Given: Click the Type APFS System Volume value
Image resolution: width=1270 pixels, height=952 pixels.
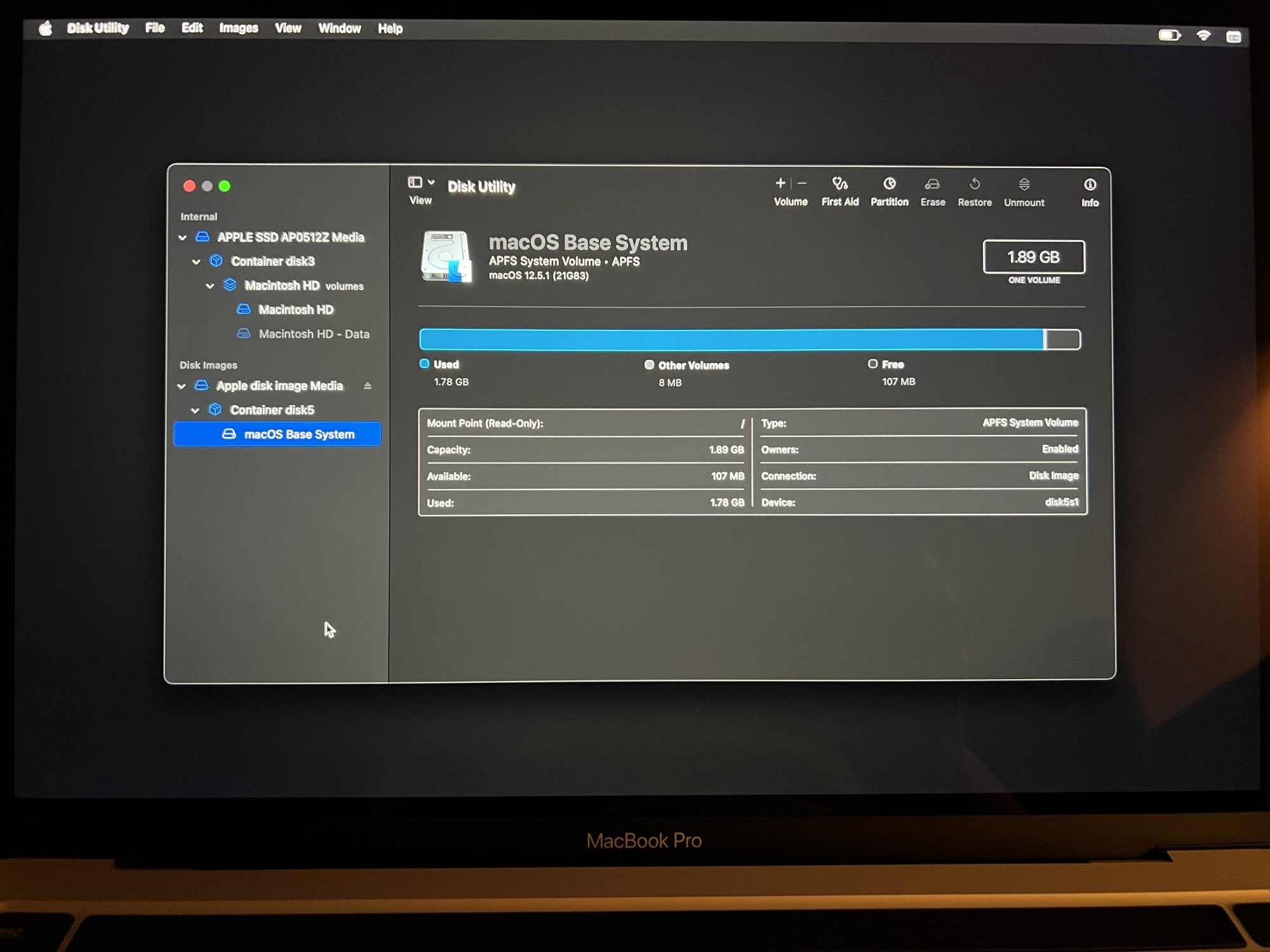Looking at the screenshot, I should pos(1030,423).
